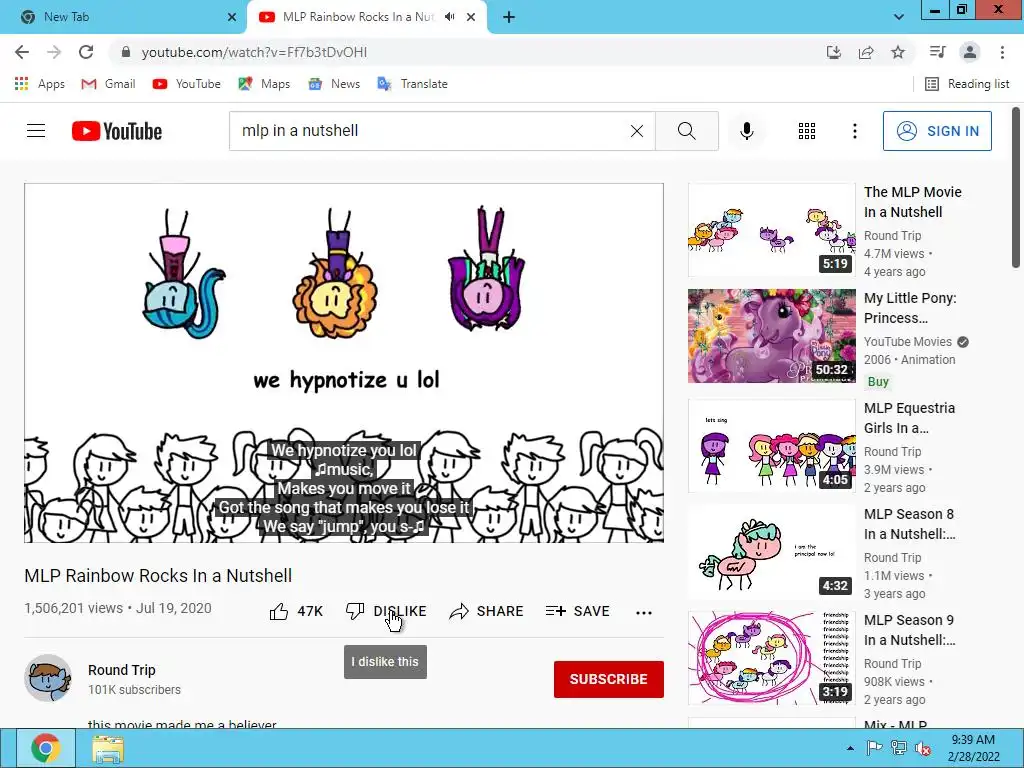Open Maps bookmark

click(264, 84)
